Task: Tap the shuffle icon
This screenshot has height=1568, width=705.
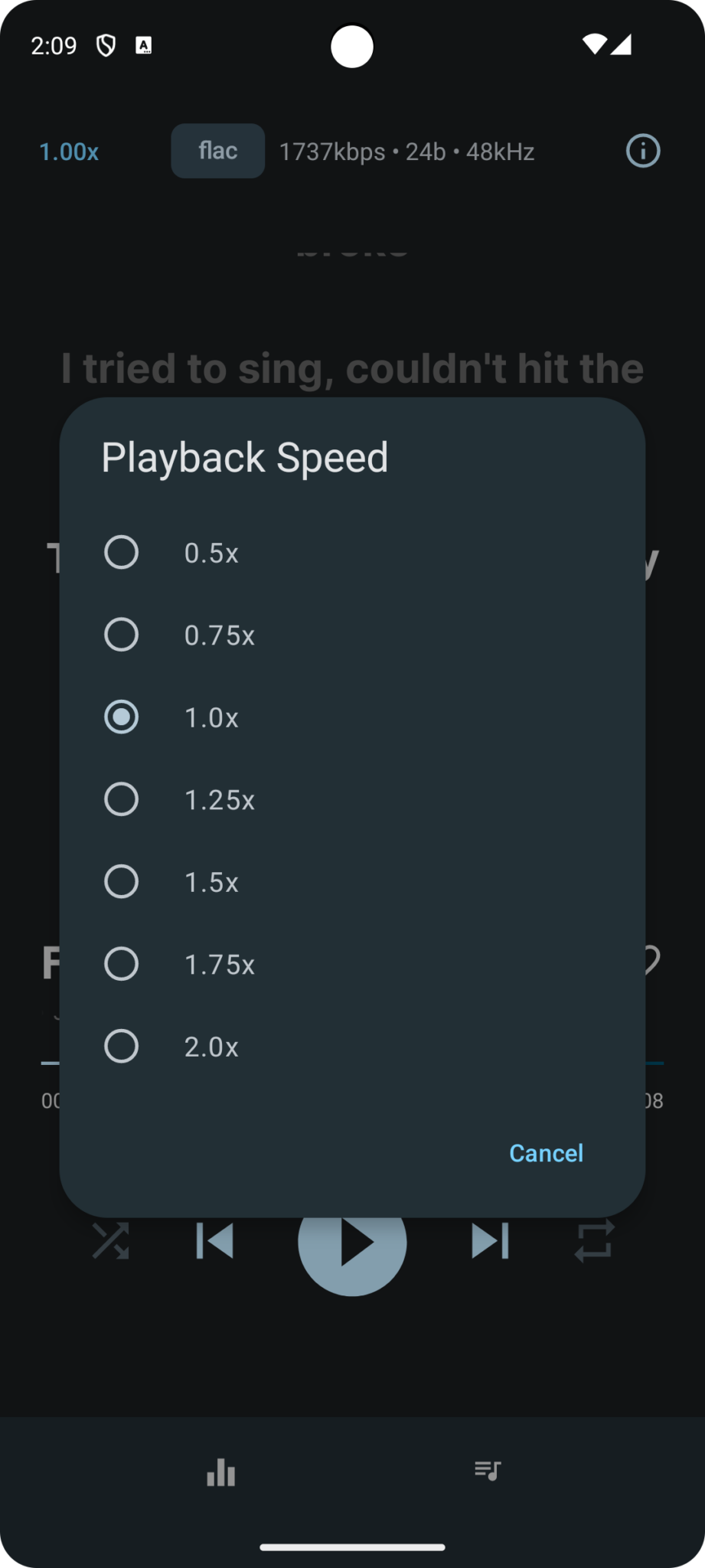Action: coord(111,1241)
